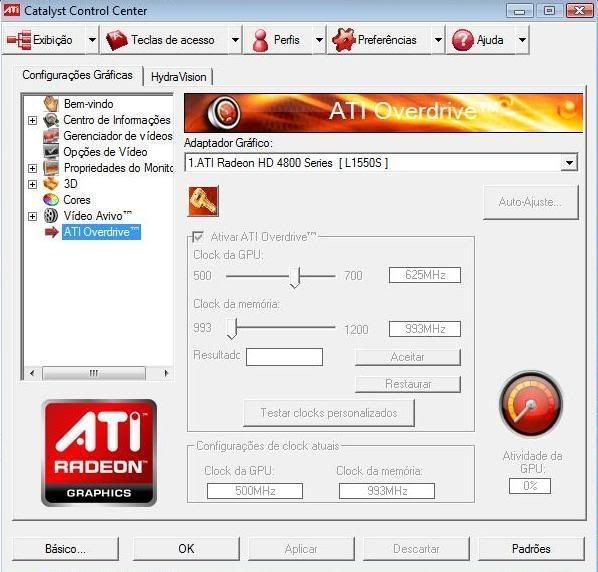Image resolution: width=598 pixels, height=572 pixels.
Task: Click the Cores color wheel icon
Action: 51,199
